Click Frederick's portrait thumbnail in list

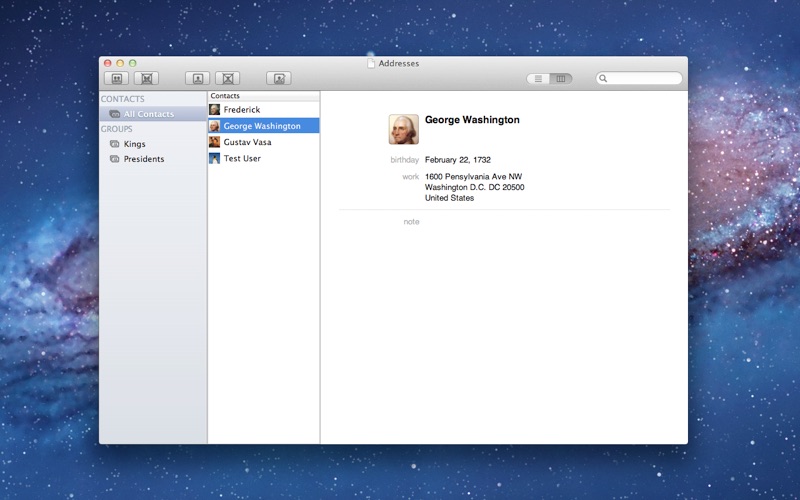pyautogui.click(x=214, y=109)
